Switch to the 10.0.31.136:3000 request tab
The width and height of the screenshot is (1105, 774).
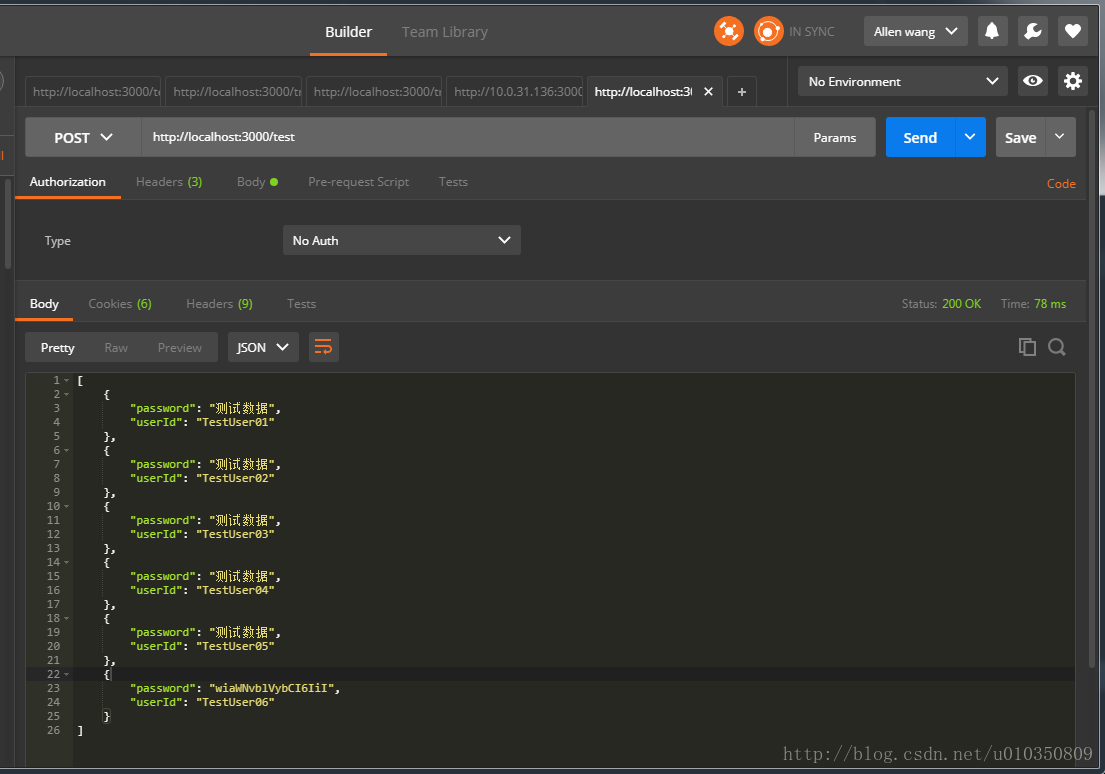pyautogui.click(x=514, y=92)
